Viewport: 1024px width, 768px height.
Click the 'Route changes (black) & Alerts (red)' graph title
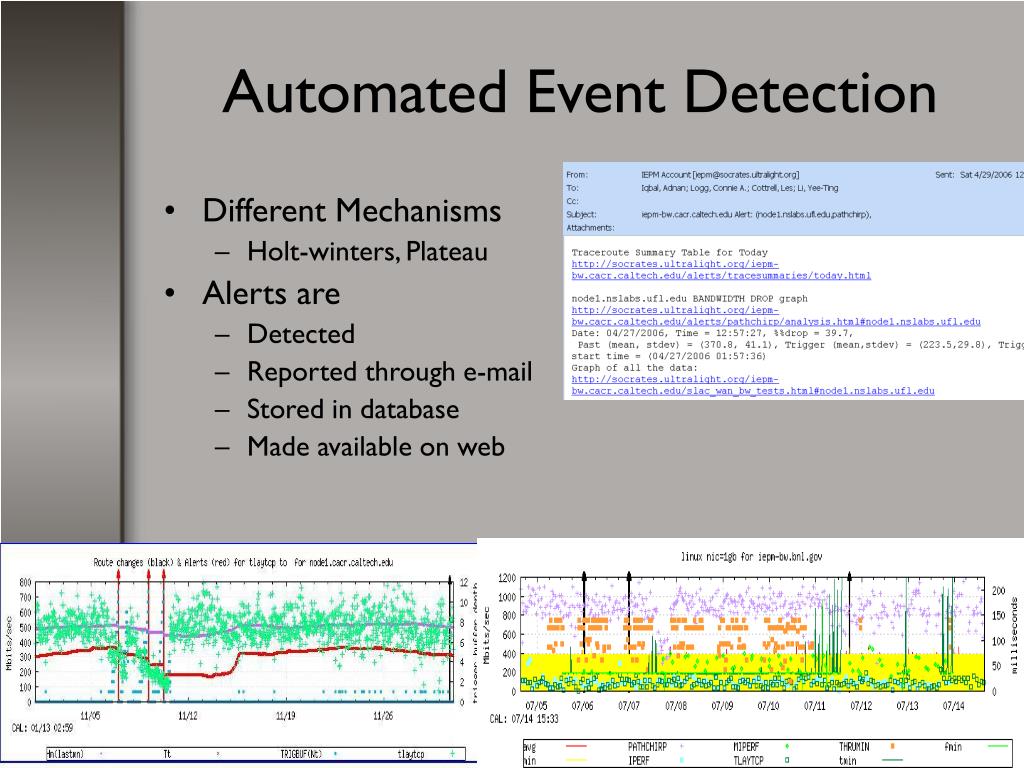point(243,562)
